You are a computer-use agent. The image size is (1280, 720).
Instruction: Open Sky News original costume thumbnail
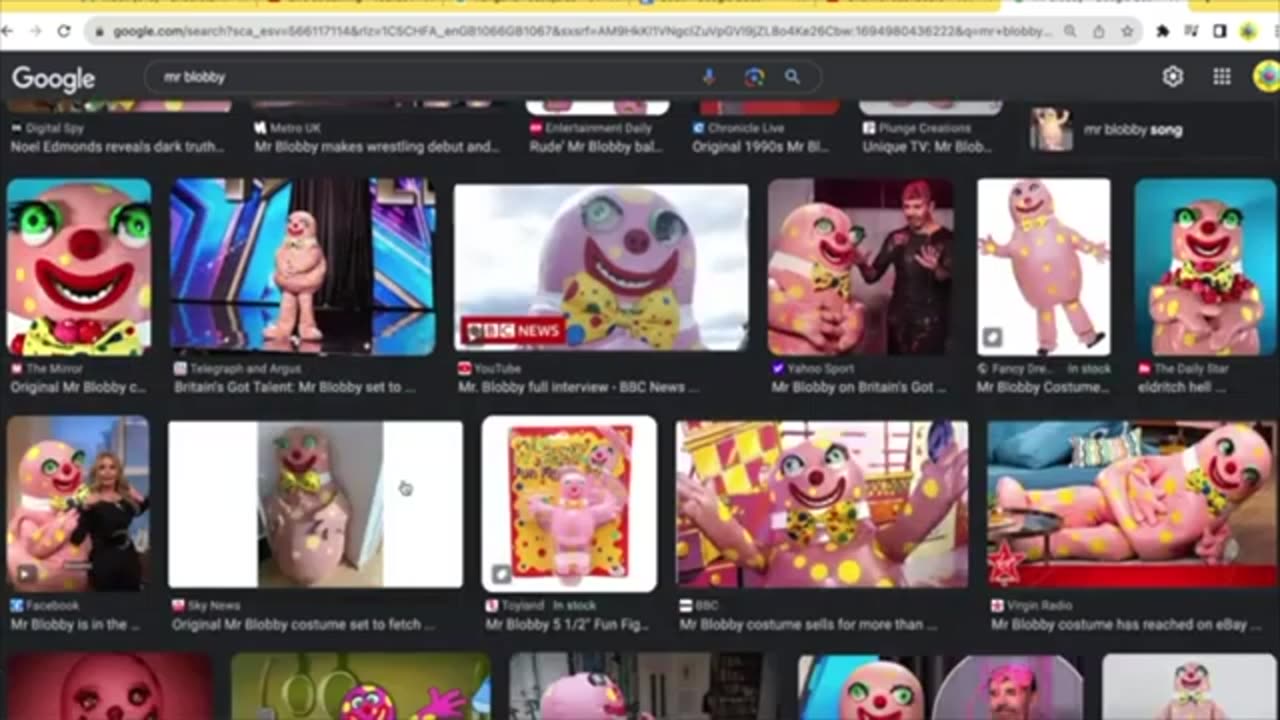coord(315,504)
